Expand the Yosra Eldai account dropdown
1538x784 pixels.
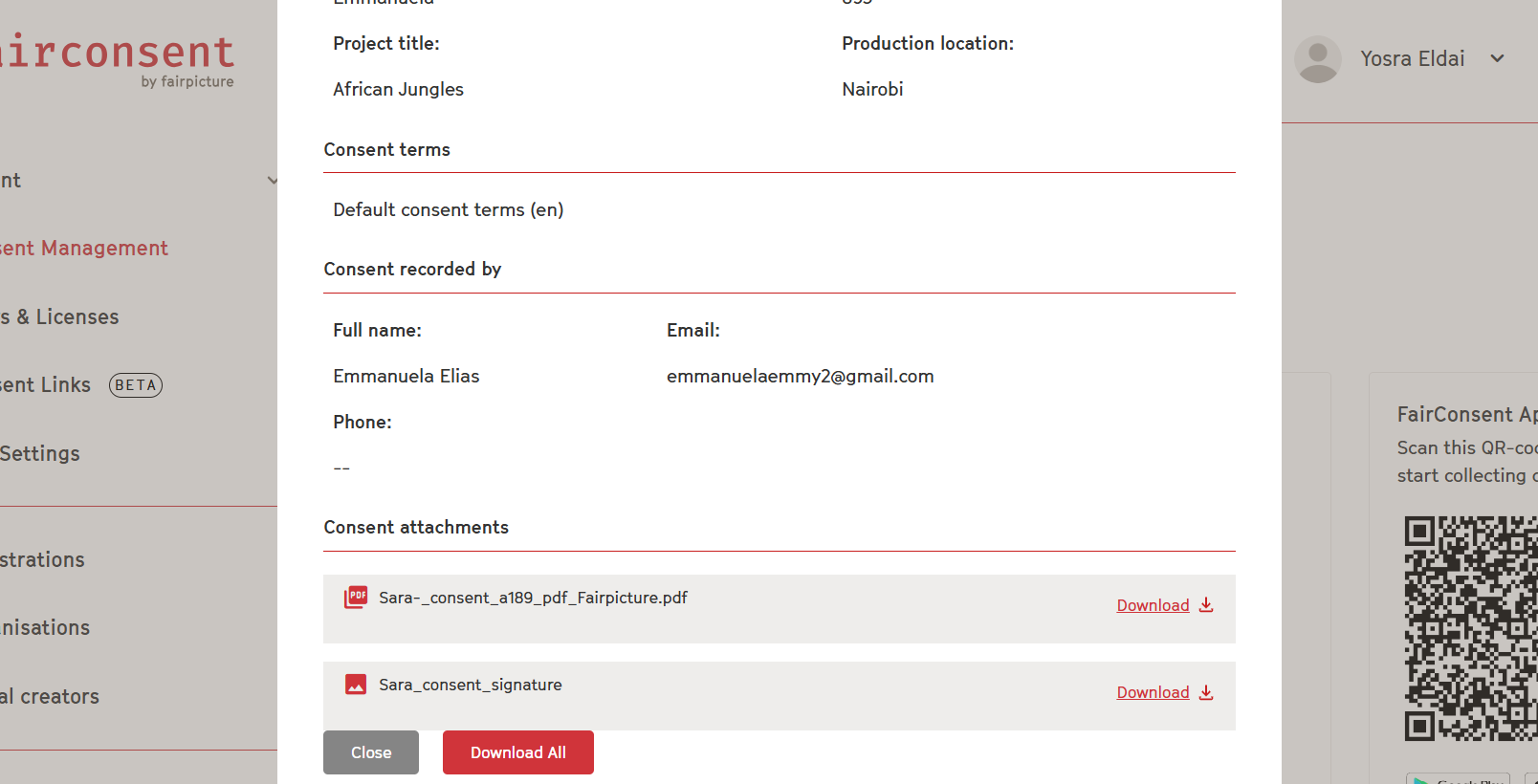(x=1498, y=58)
